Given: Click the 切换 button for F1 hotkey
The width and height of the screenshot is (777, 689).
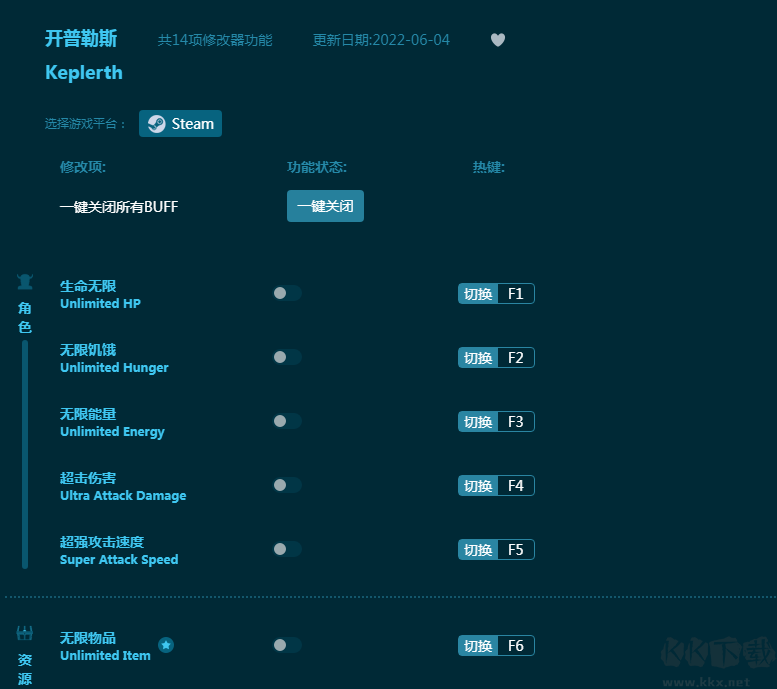Looking at the screenshot, I should tap(478, 293).
